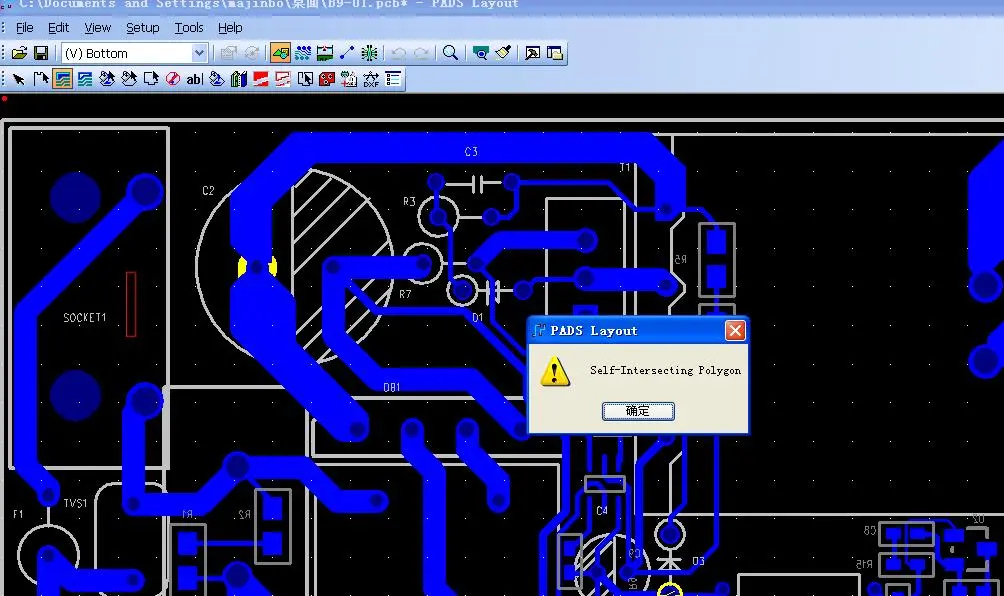Click the red dice-like icon in drafting toolbar

tap(327, 79)
